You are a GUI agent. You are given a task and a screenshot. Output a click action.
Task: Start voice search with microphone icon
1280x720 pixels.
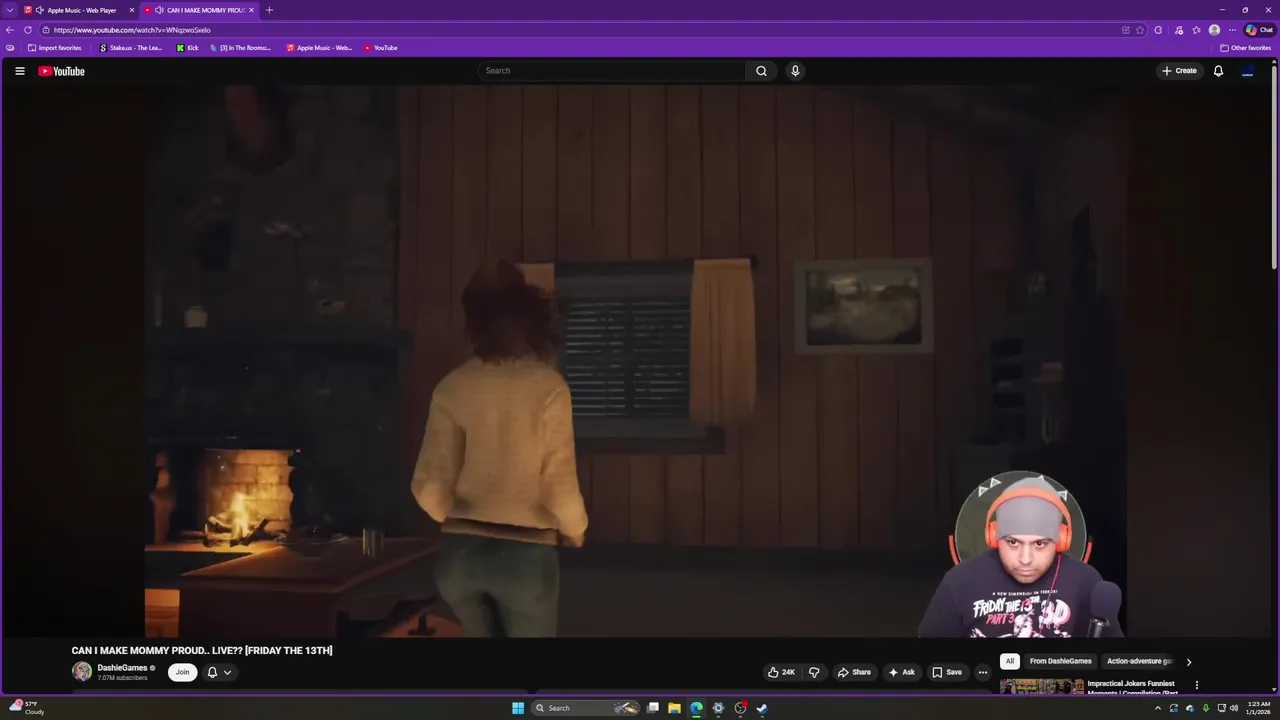[x=795, y=71]
